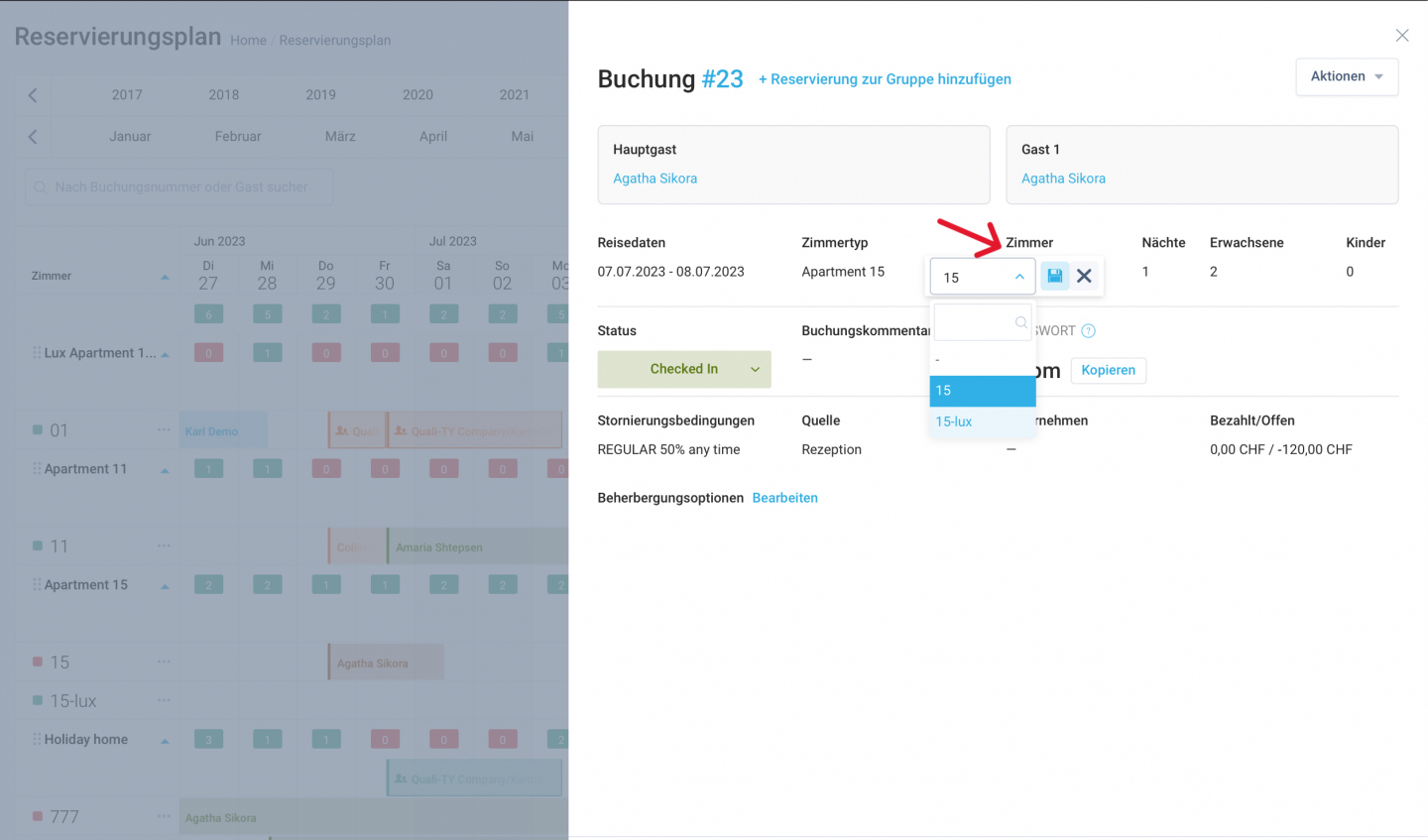Click the Home breadcrumb link

tap(248, 41)
